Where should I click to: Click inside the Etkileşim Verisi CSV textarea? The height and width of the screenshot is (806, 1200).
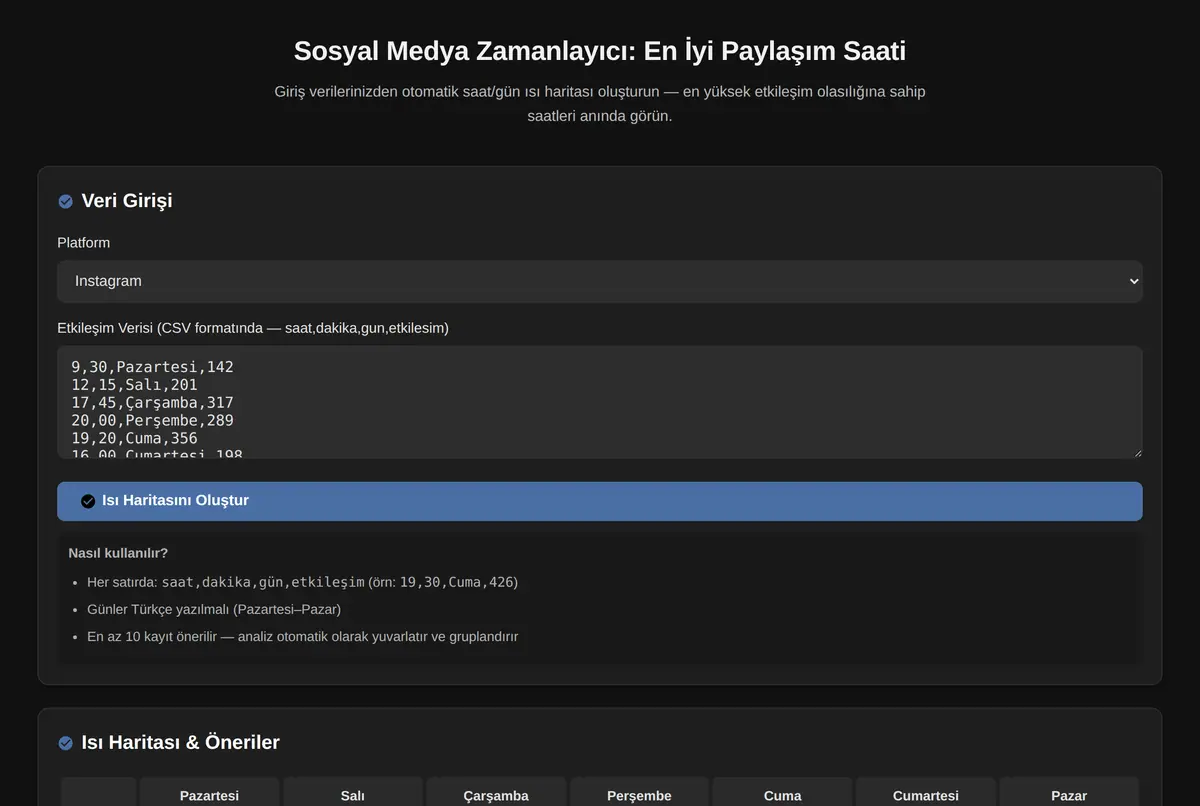600,403
